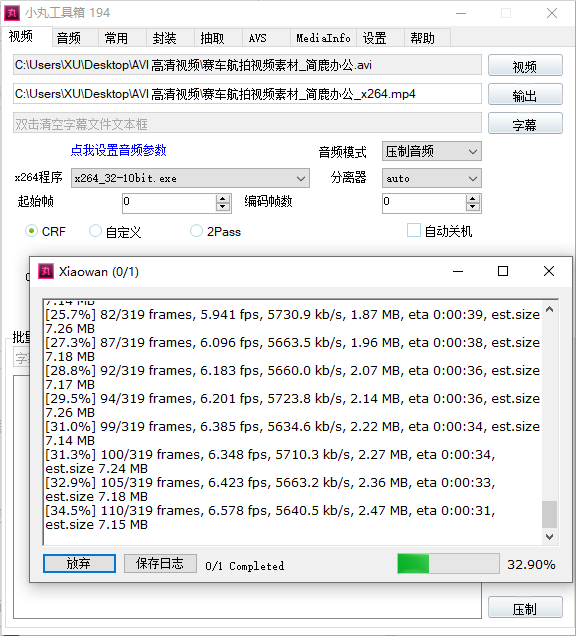The image size is (576, 636).
Task: Click the output mp4 path field
Action: [x=247, y=94]
